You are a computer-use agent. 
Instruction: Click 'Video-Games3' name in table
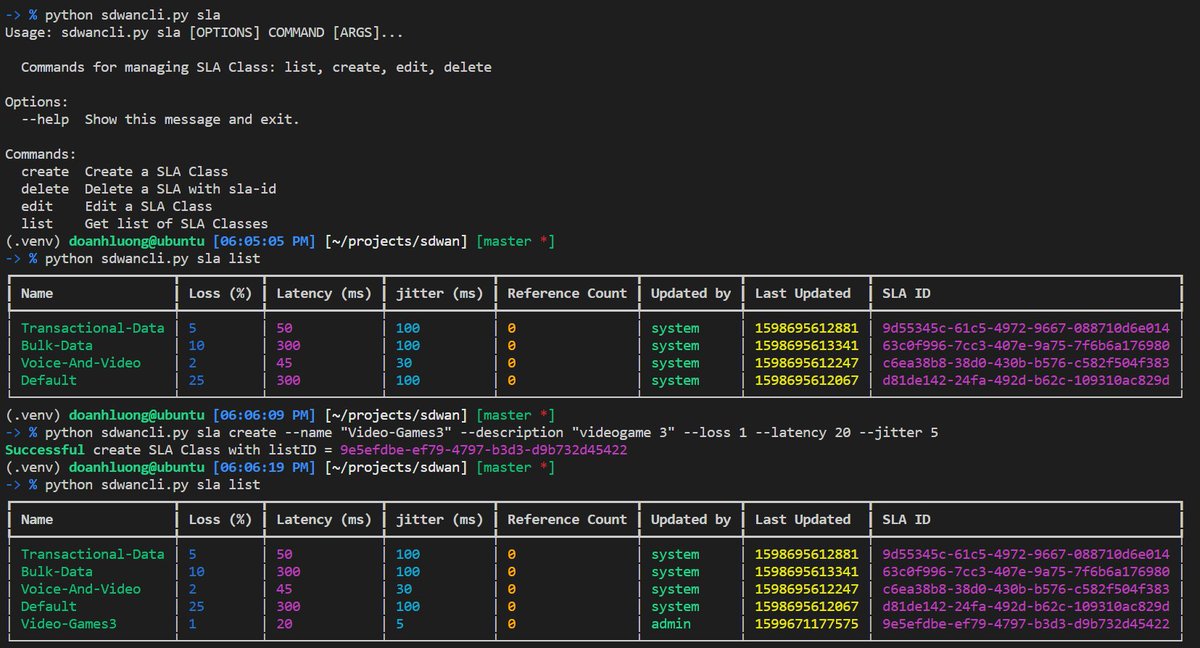(69, 624)
